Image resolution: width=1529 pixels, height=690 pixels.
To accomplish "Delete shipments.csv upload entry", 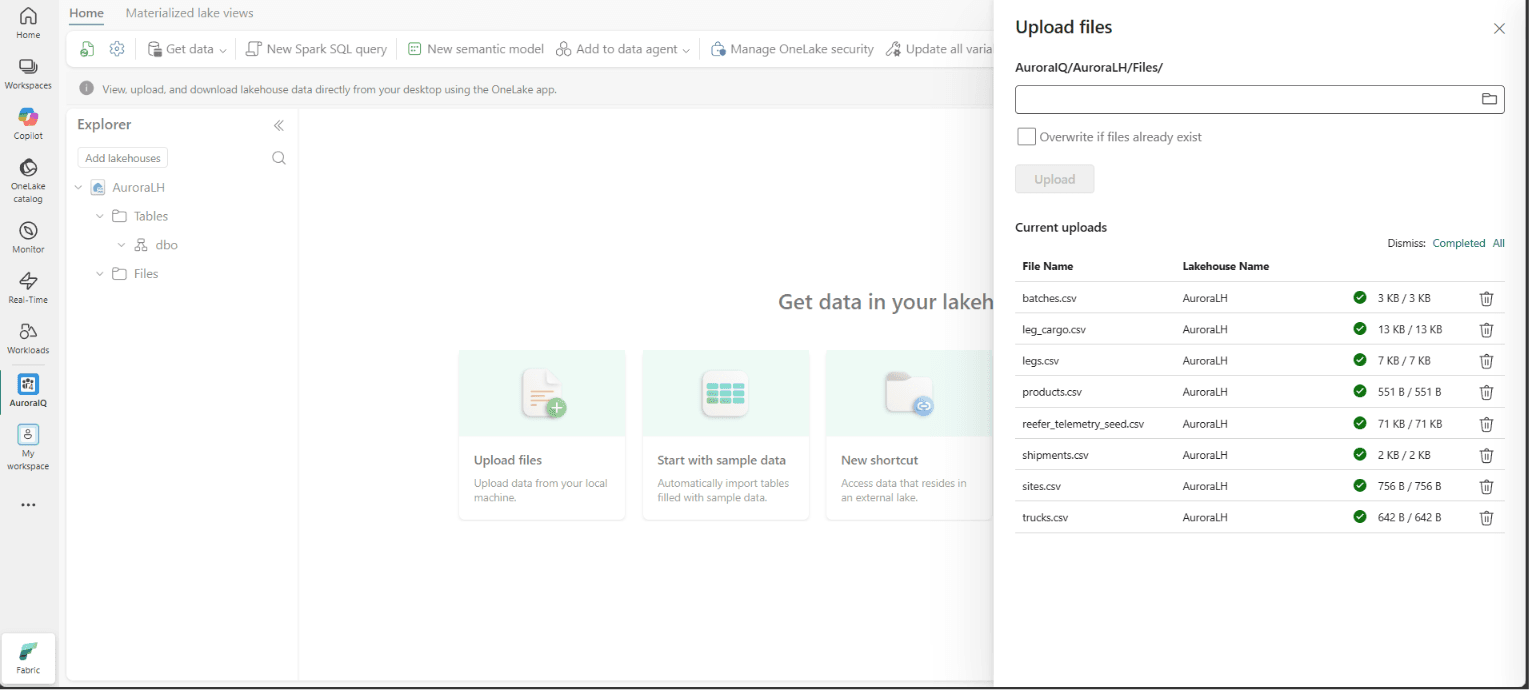I will pyautogui.click(x=1486, y=455).
